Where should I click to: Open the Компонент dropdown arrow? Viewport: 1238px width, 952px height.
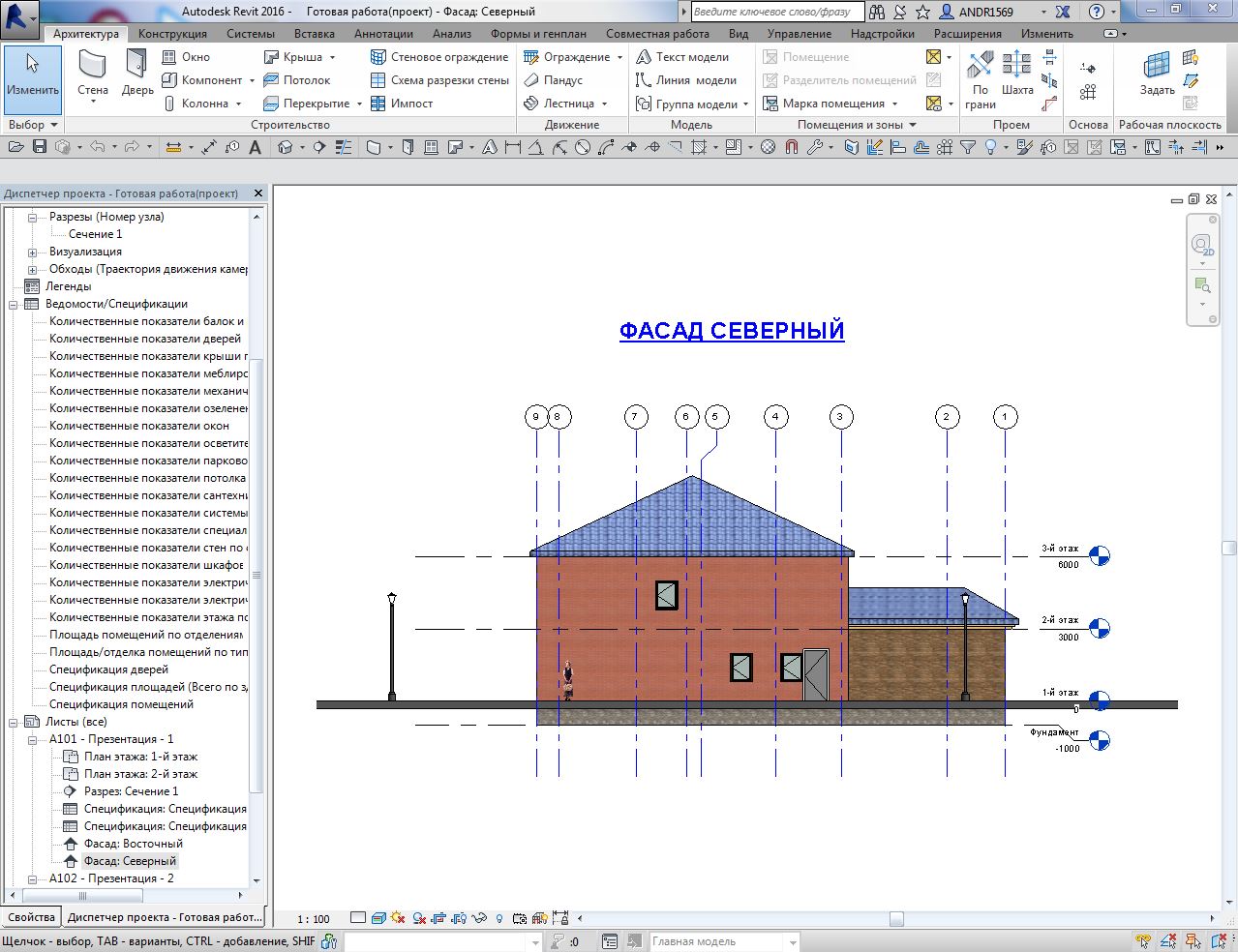252,80
